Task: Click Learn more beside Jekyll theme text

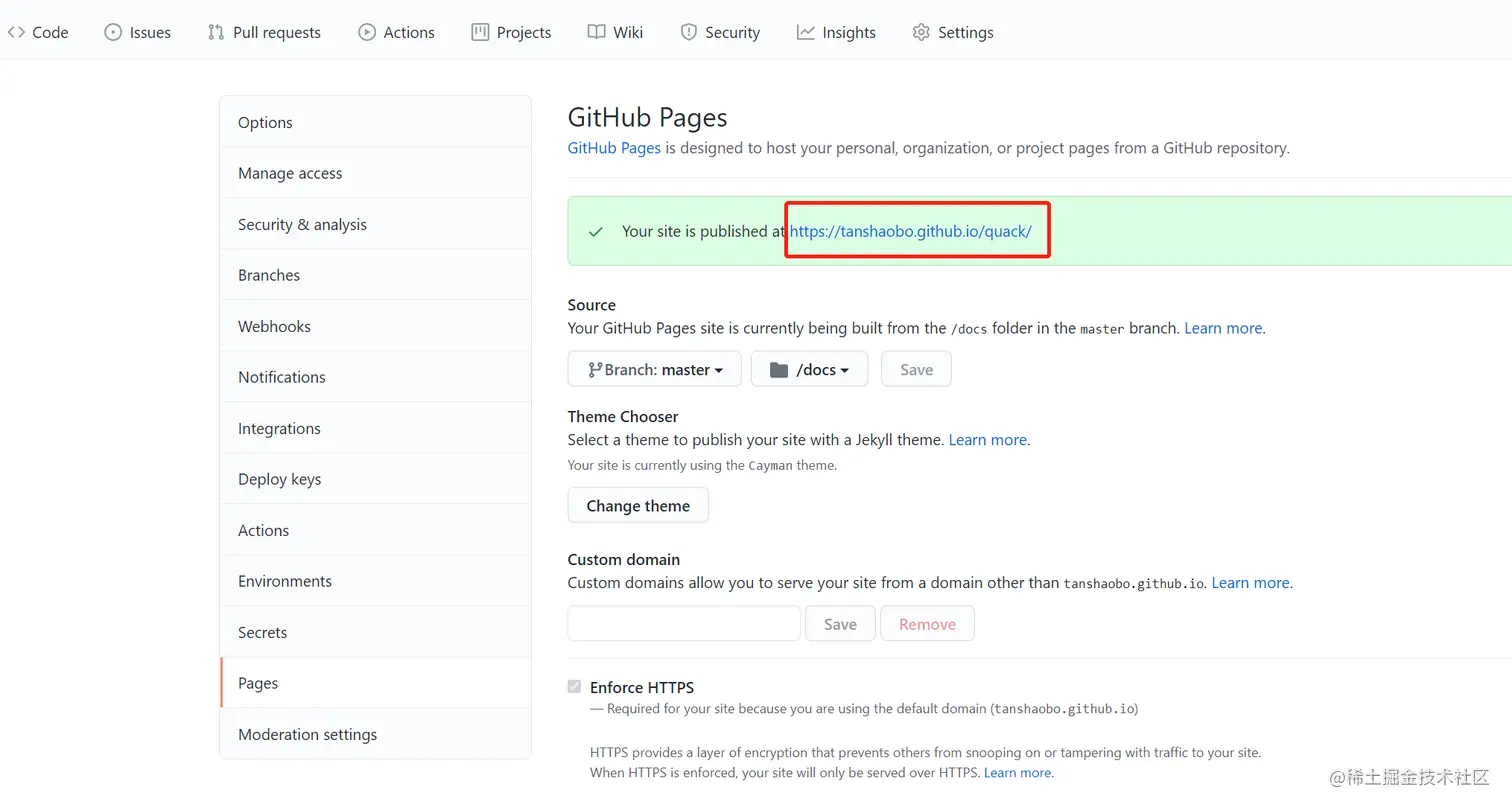Action: tap(987, 440)
